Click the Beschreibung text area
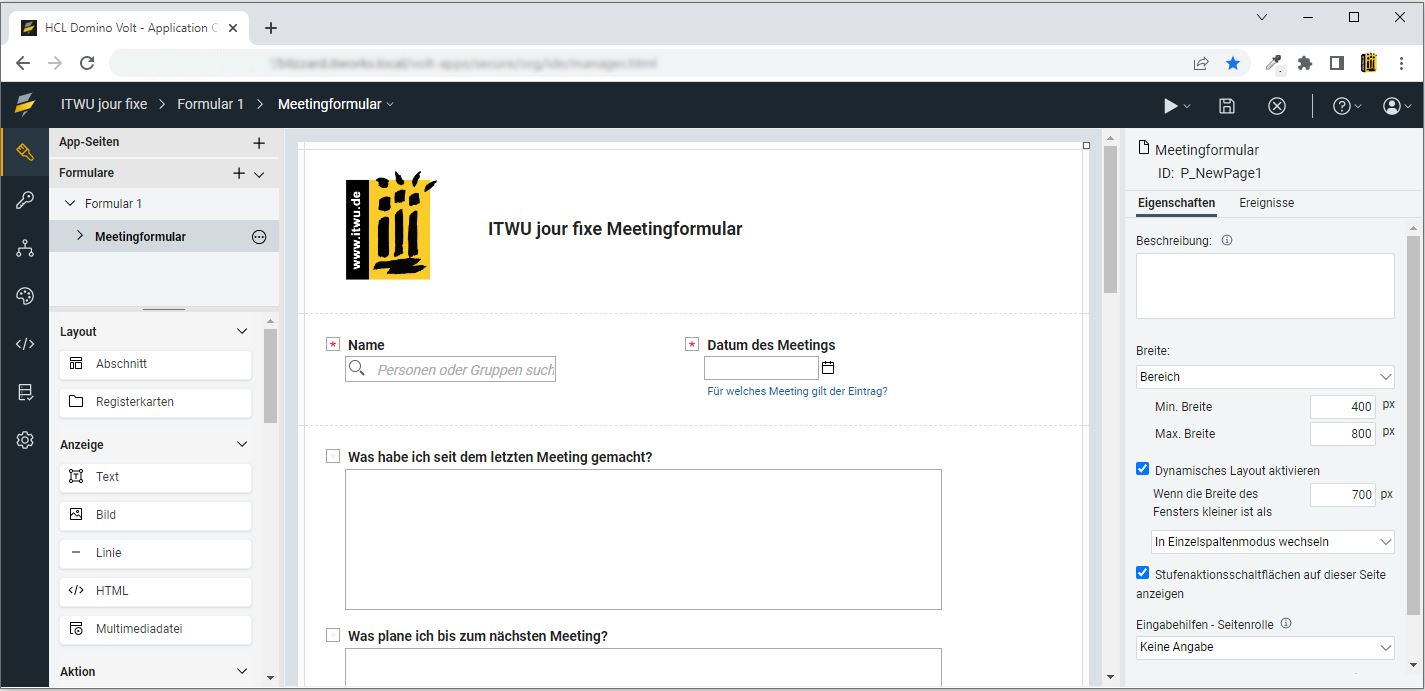Image resolution: width=1425 pixels, height=691 pixels. coord(1265,286)
